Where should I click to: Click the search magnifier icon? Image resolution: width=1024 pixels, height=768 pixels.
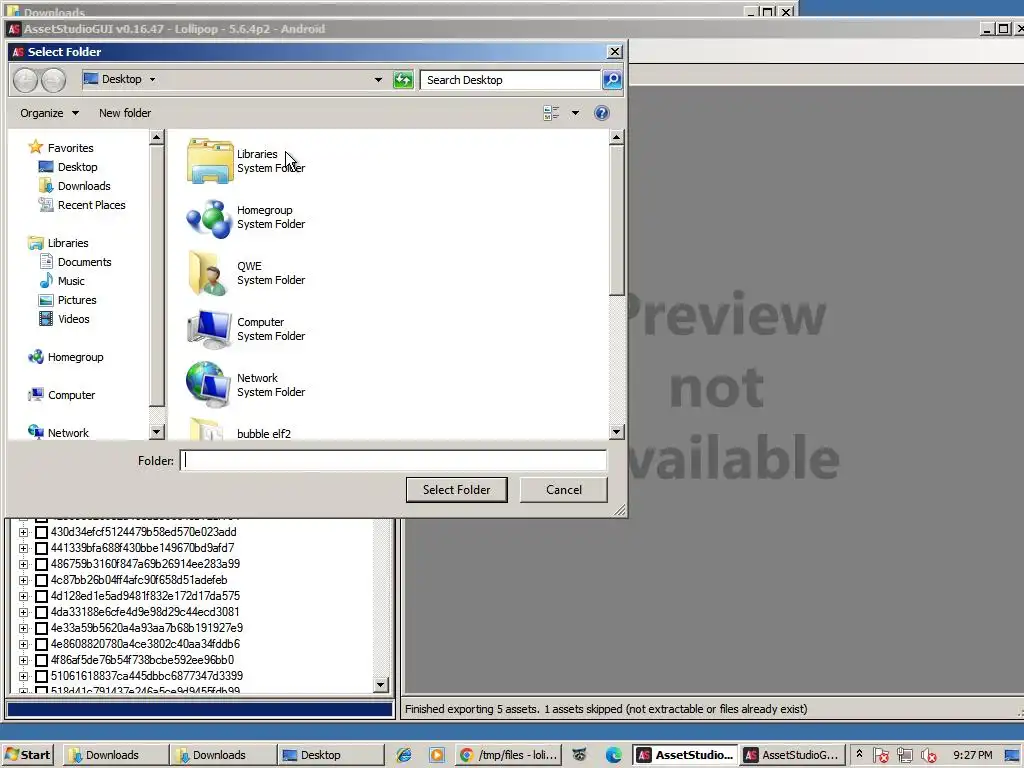[x=612, y=80]
